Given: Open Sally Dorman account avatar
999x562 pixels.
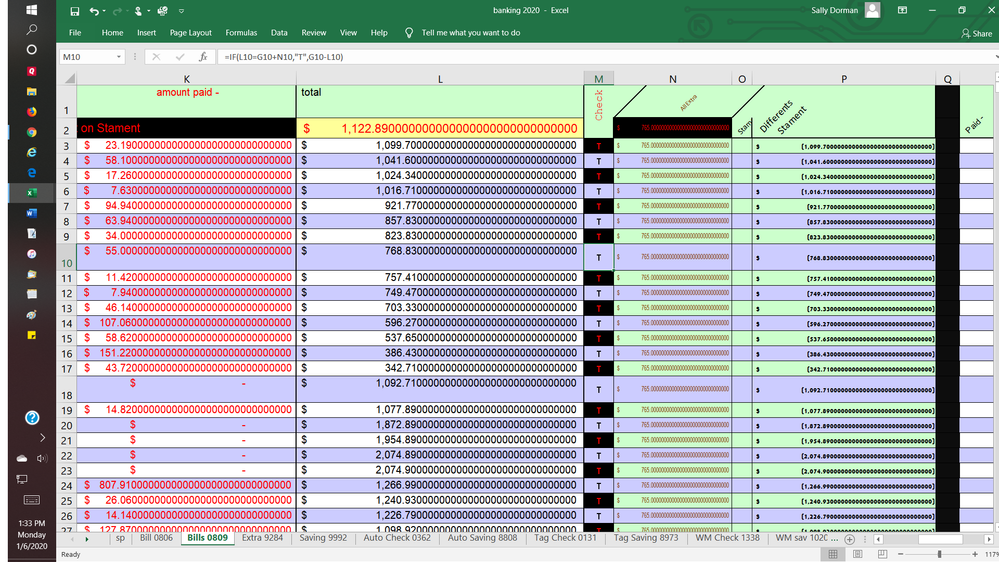Looking at the screenshot, I should click(872, 10).
